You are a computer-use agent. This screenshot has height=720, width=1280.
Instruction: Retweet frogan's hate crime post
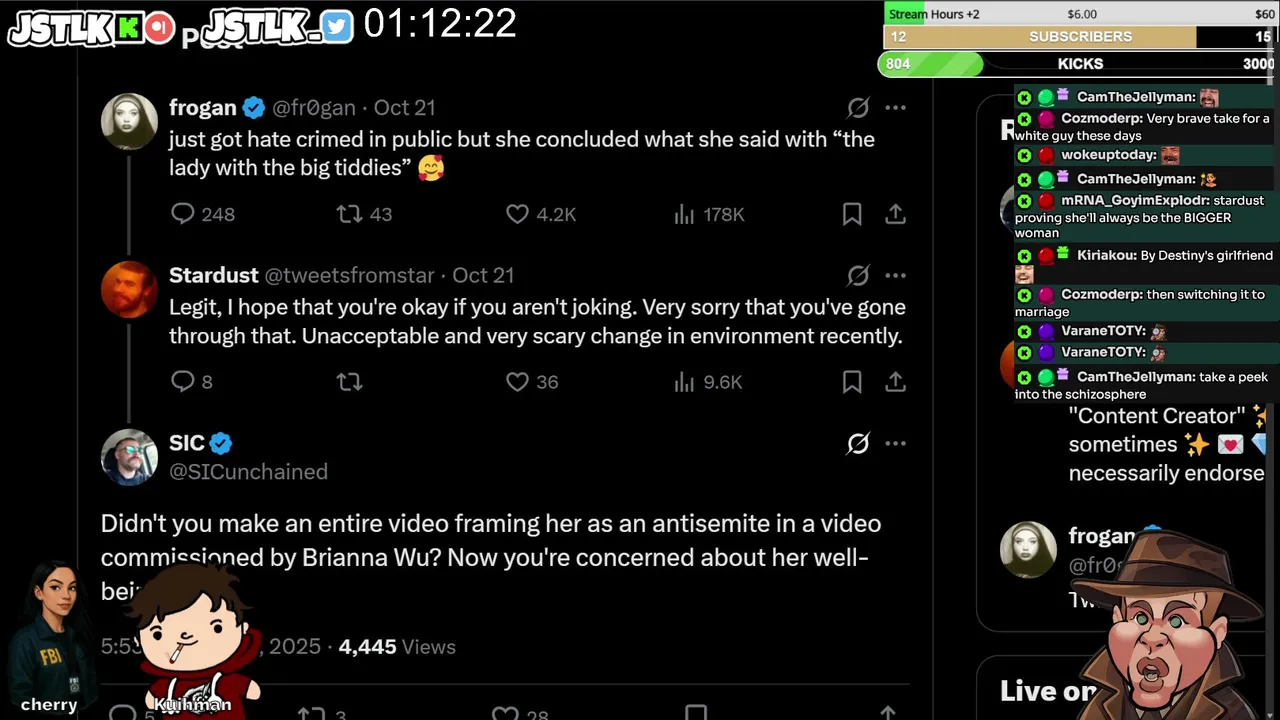click(349, 214)
